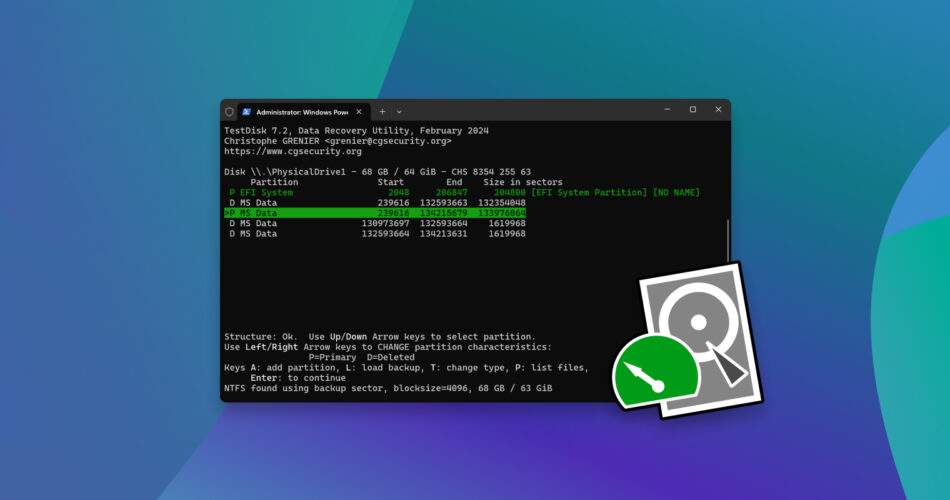Click the green gauge dial on the logo
Screen dimensions: 950x500
657,372
